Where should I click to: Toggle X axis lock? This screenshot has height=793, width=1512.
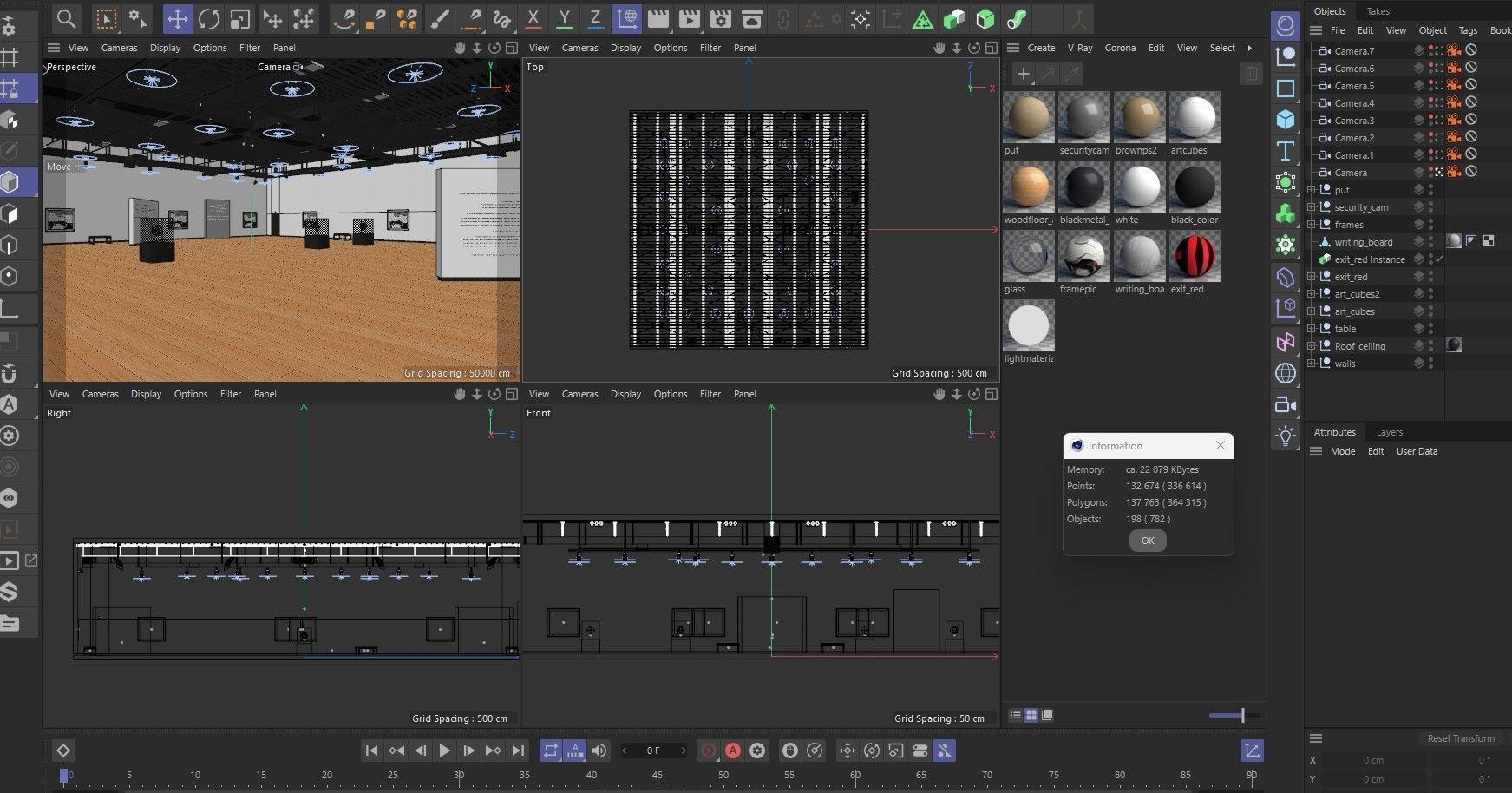(x=533, y=19)
